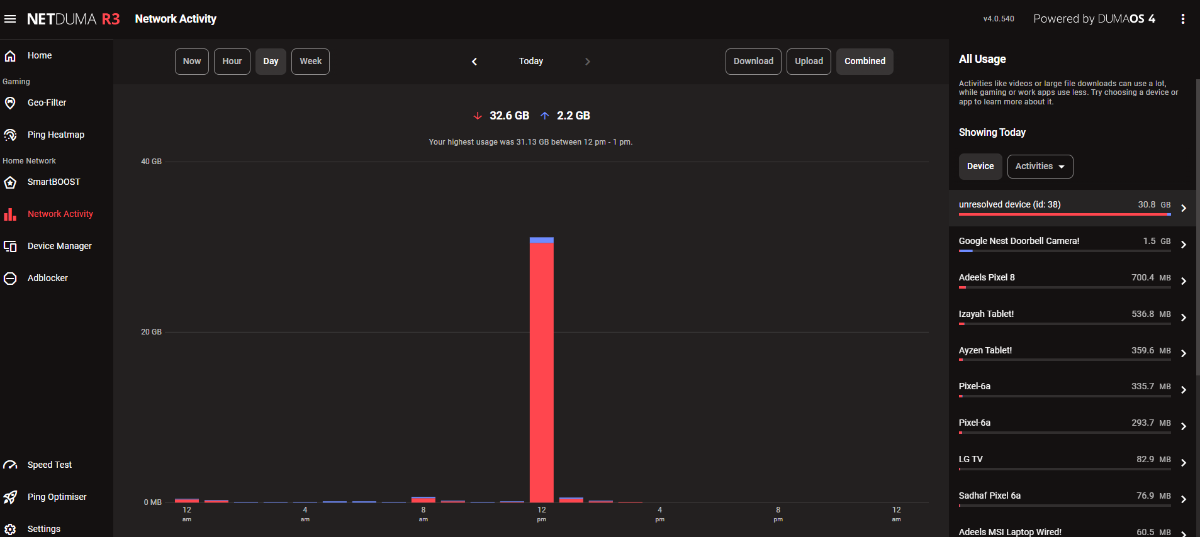
Task: Open the hamburger menu icon
Action: [x=10, y=19]
